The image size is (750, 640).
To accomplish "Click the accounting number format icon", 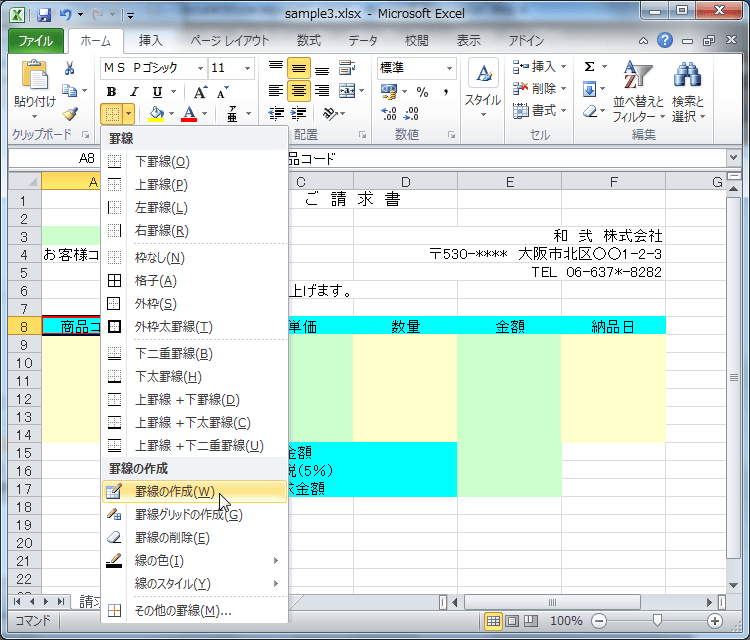I will pos(389,91).
